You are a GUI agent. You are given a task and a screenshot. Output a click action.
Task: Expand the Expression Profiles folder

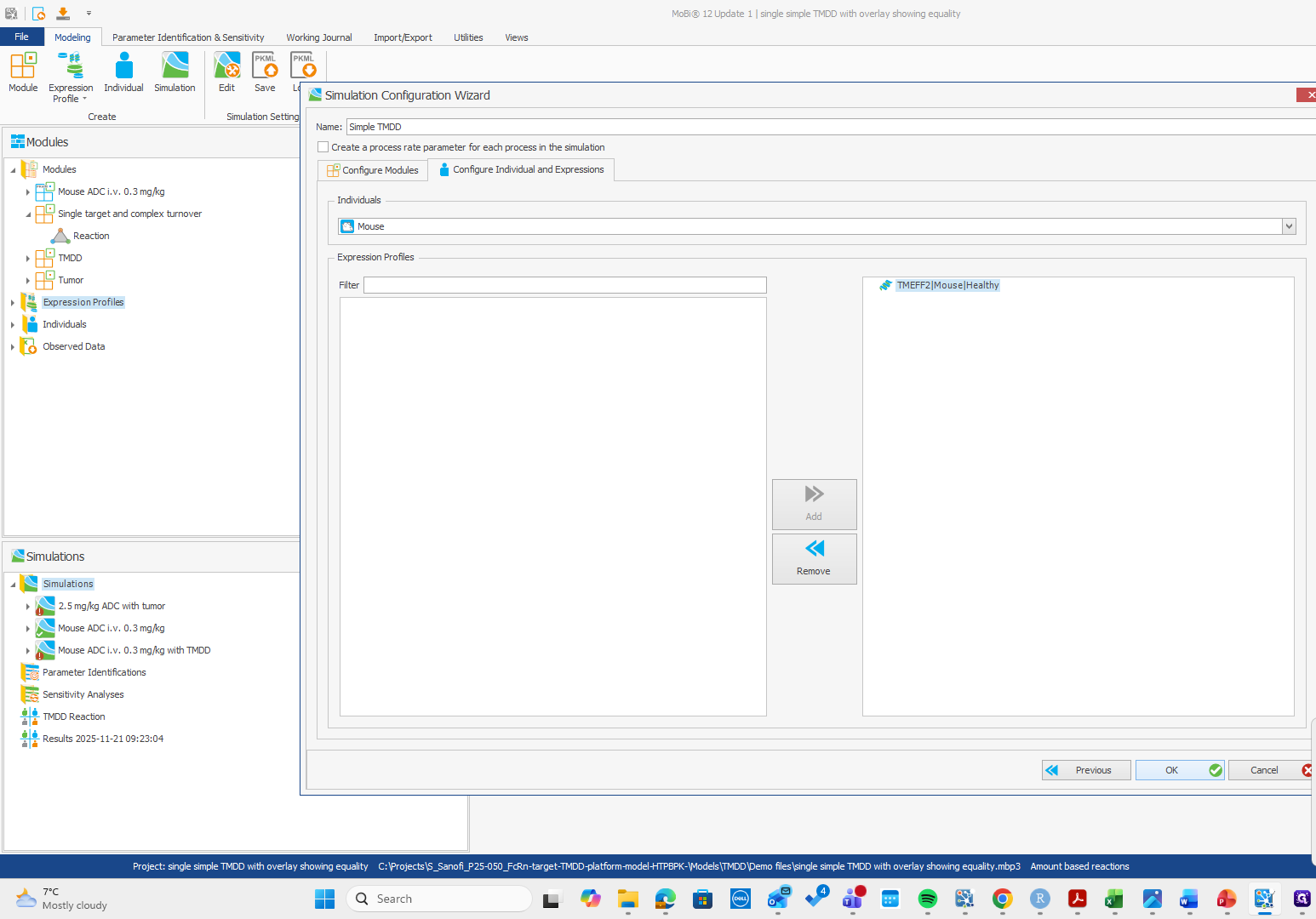coord(13,302)
